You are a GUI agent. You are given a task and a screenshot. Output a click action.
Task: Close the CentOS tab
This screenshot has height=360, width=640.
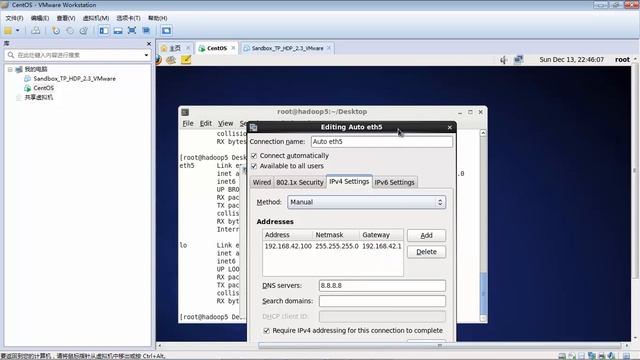coord(233,48)
